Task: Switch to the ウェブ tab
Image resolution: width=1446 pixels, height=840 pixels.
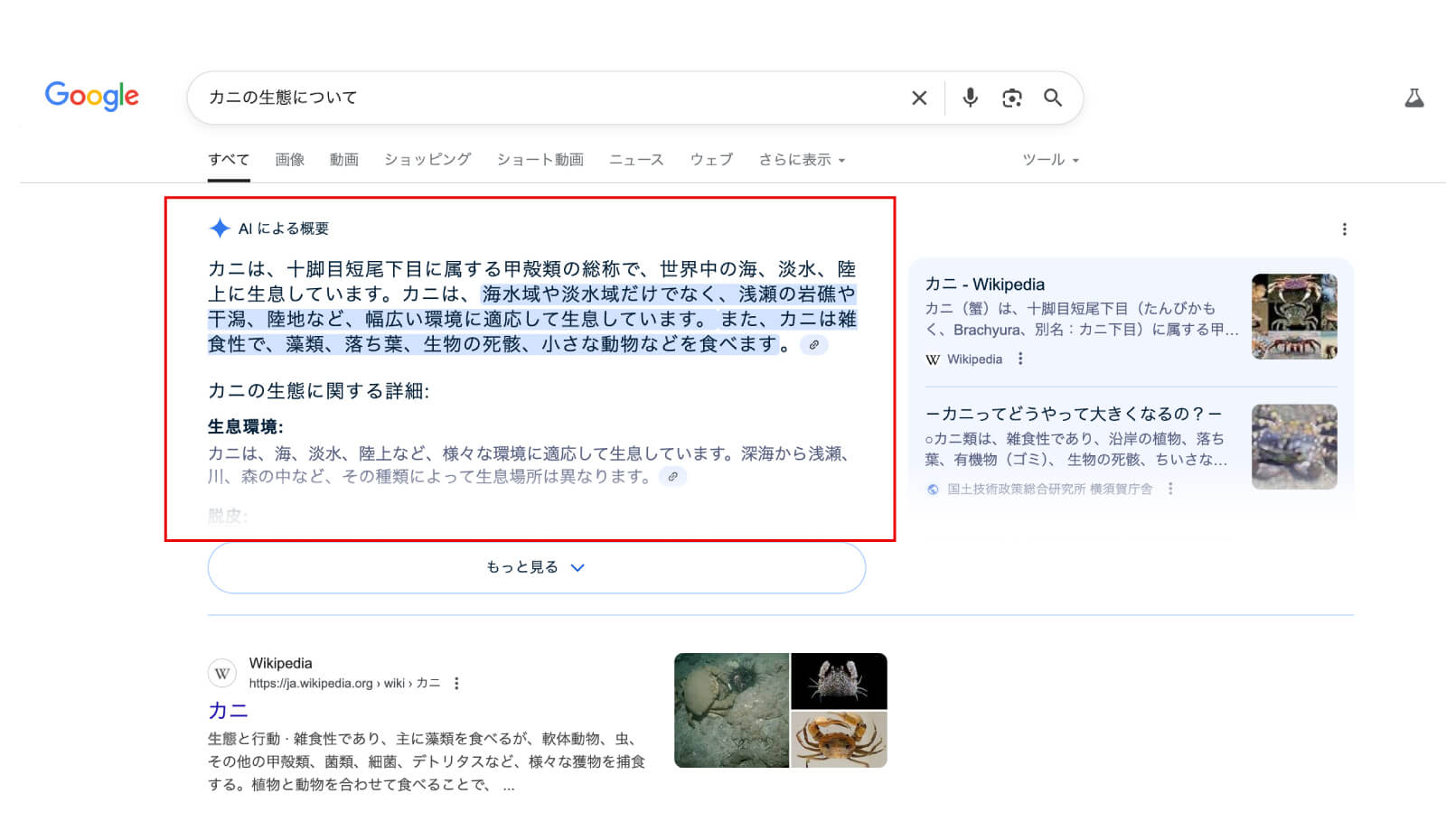Action: point(711,160)
